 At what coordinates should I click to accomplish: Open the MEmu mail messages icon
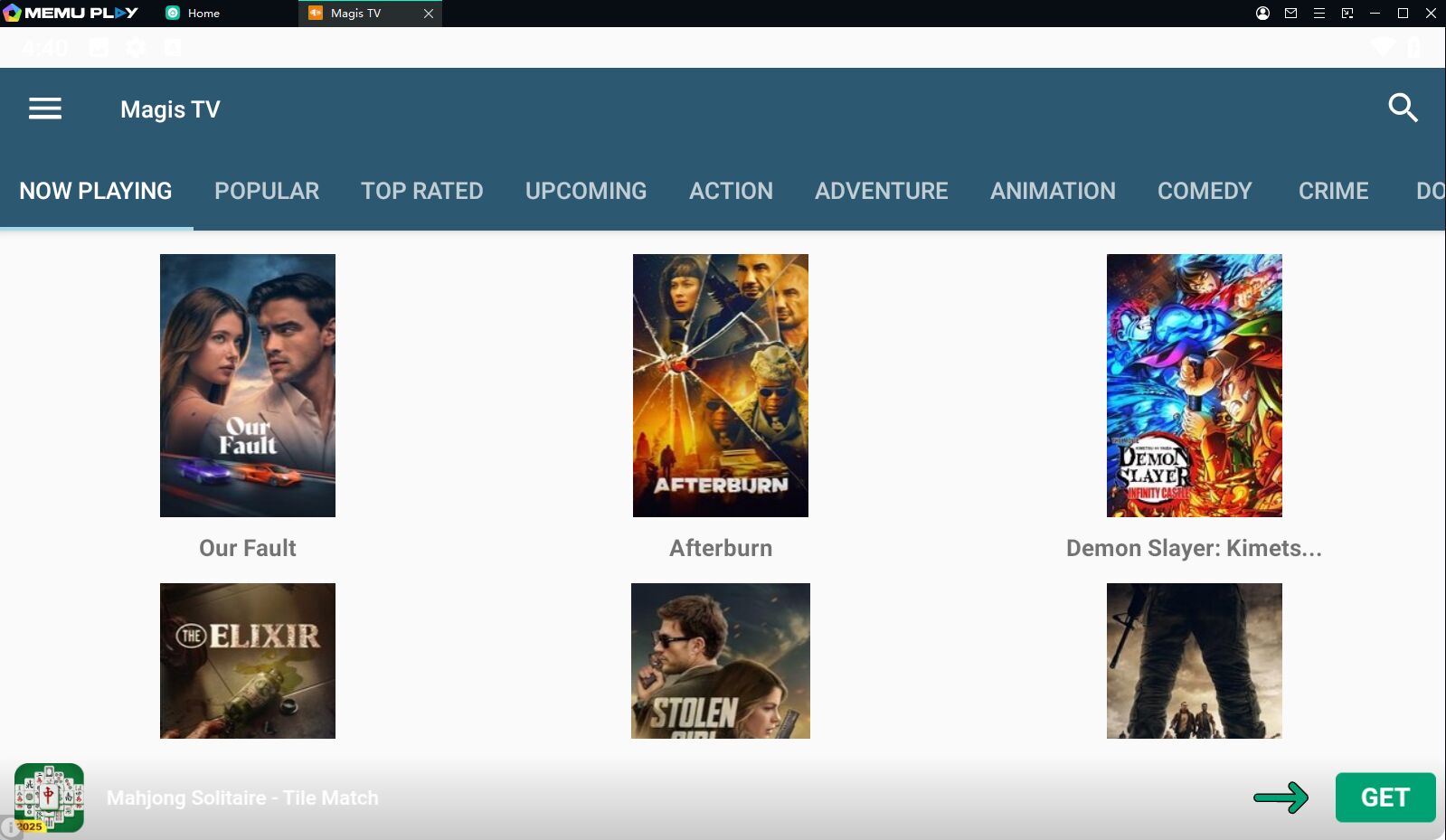tap(1290, 14)
